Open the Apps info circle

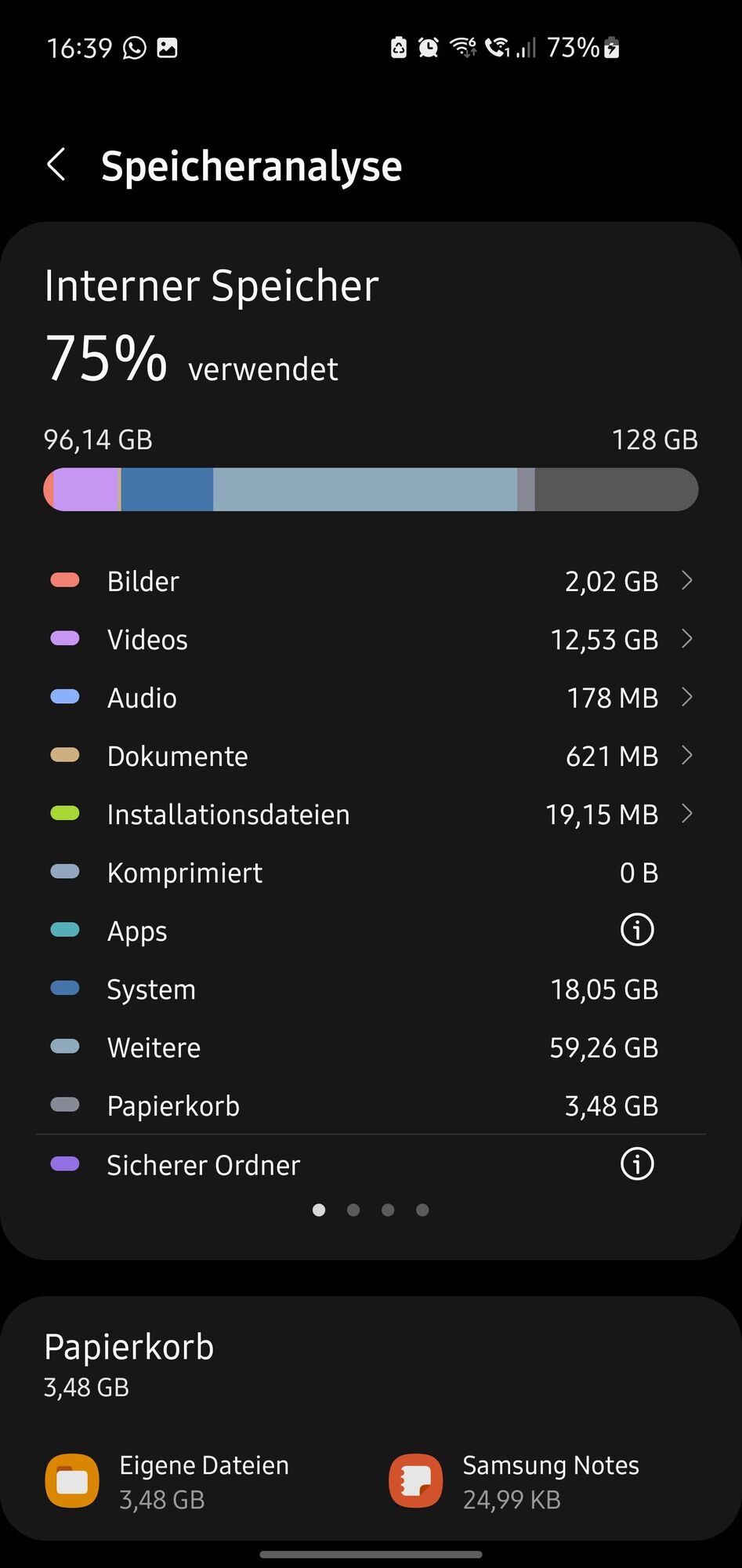[636, 929]
